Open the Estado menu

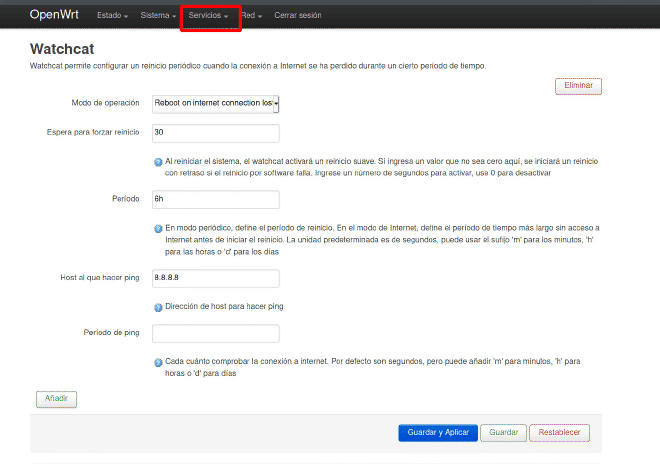pyautogui.click(x=112, y=16)
